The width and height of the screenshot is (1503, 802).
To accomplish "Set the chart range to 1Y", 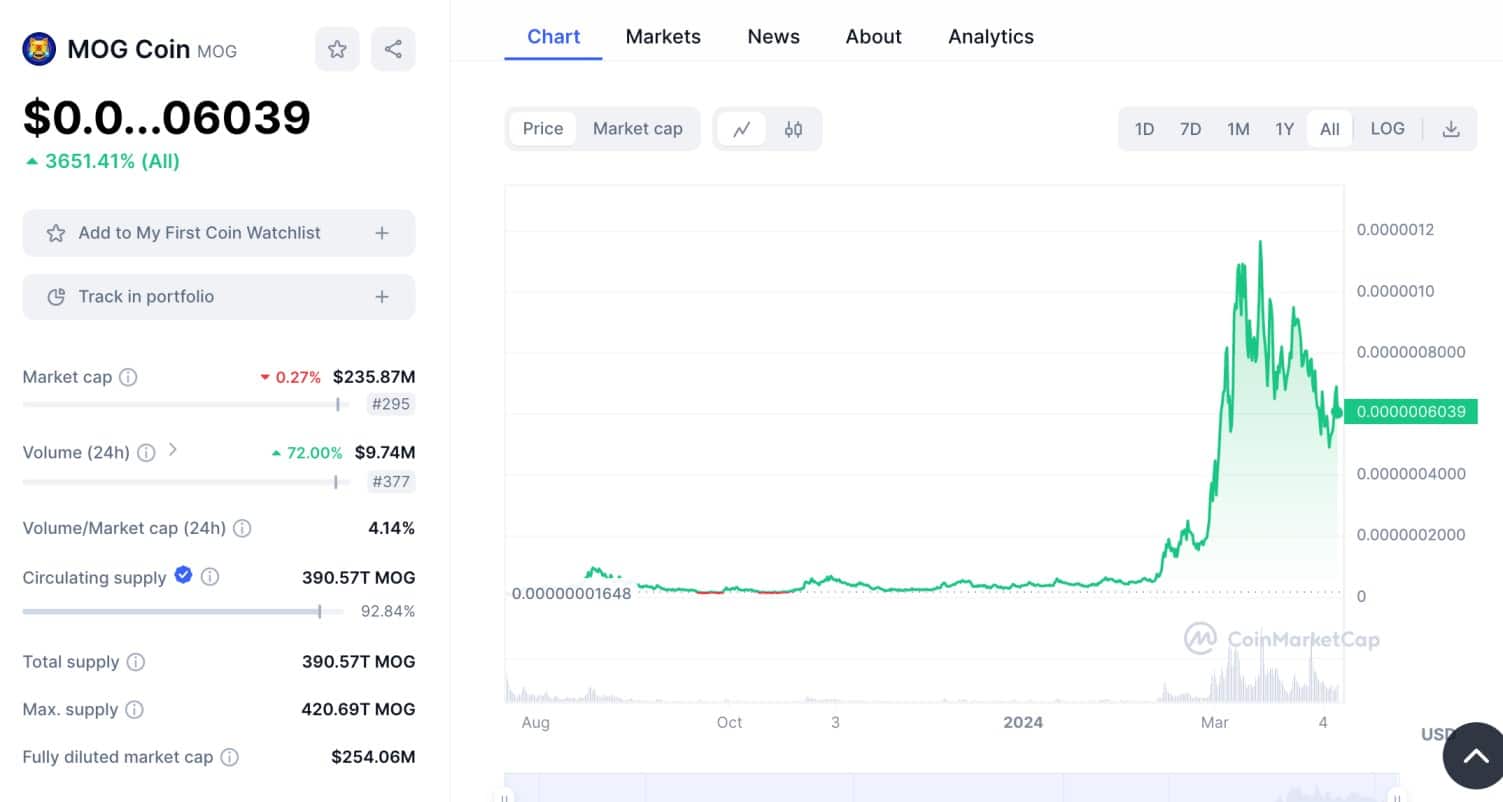I will tap(1284, 129).
